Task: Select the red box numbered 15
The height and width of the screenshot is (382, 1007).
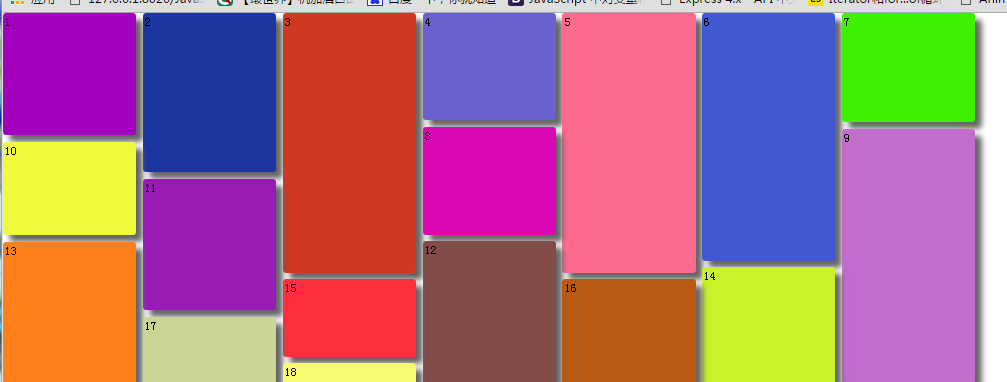Action: pos(349,318)
